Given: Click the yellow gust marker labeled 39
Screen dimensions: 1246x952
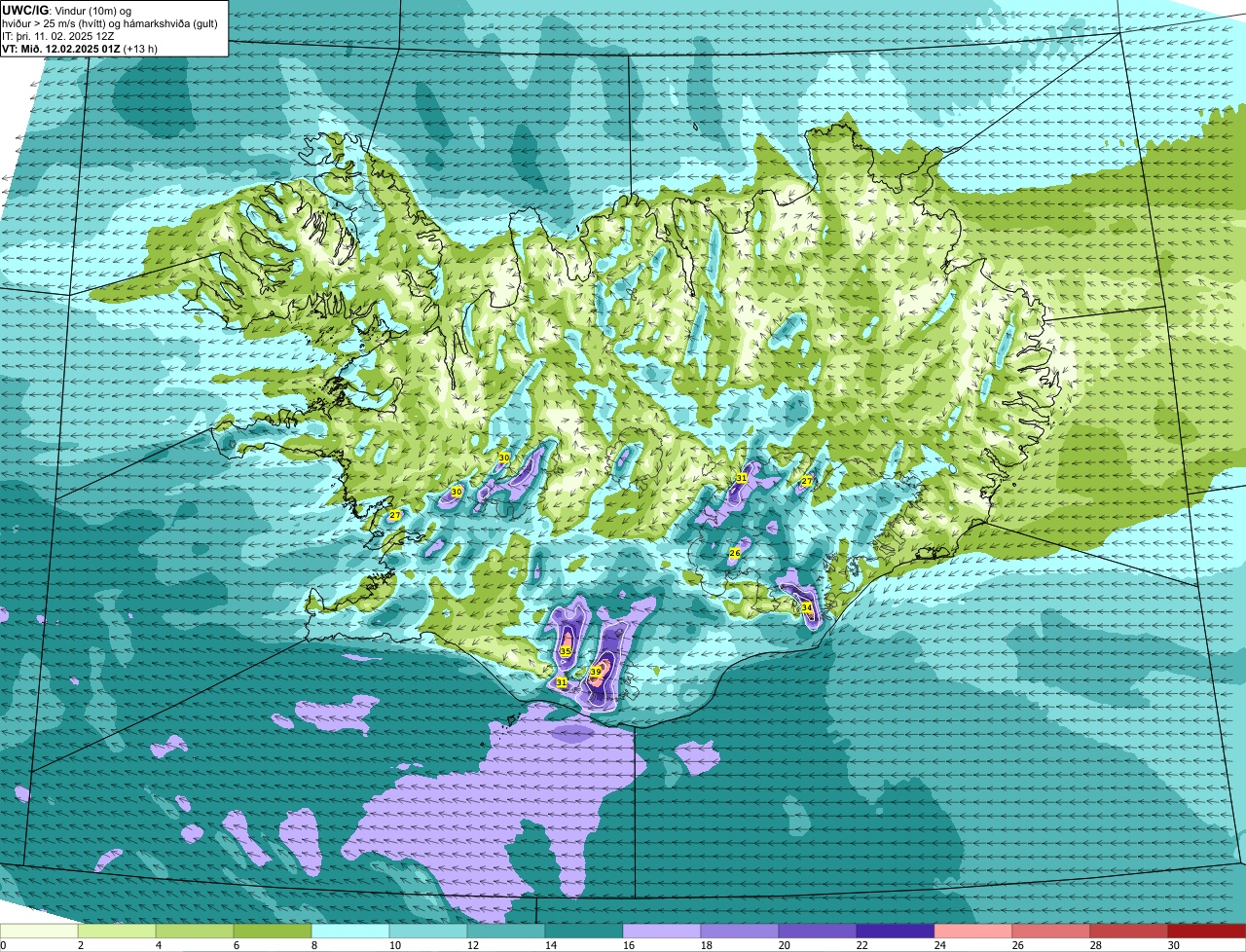Looking at the screenshot, I should pos(596,672).
